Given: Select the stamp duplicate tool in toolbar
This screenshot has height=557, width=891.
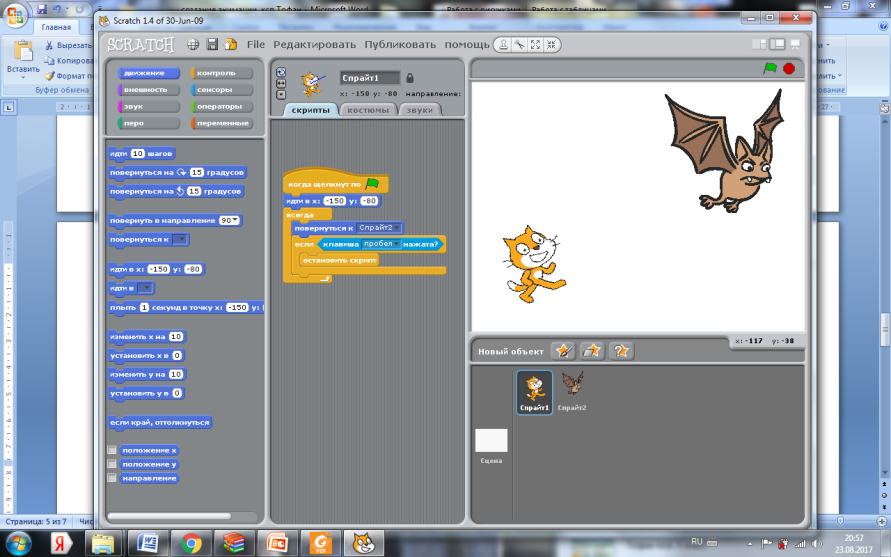Looking at the screenshot, I should (505, 45).
